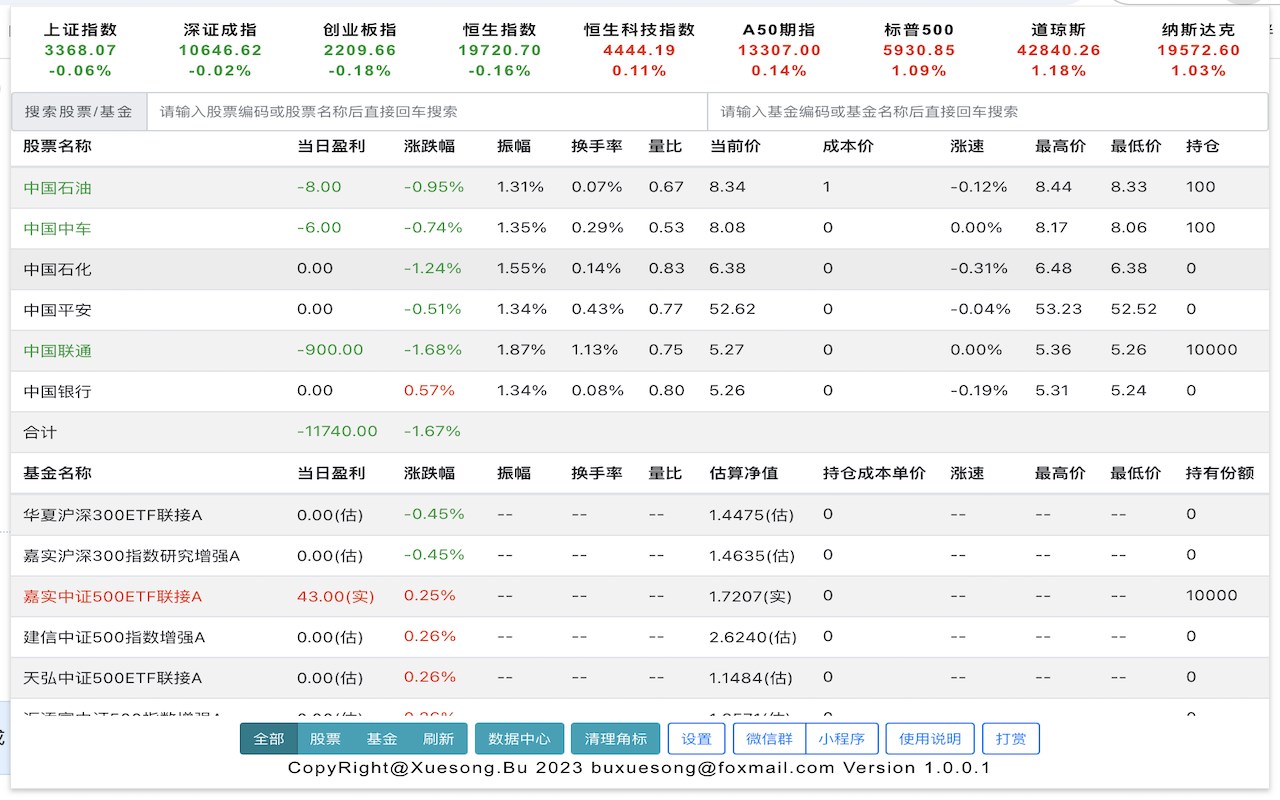Select the 中国石化 stock name
Screen dimensions: 1280x800
click(x=57, y=269)
